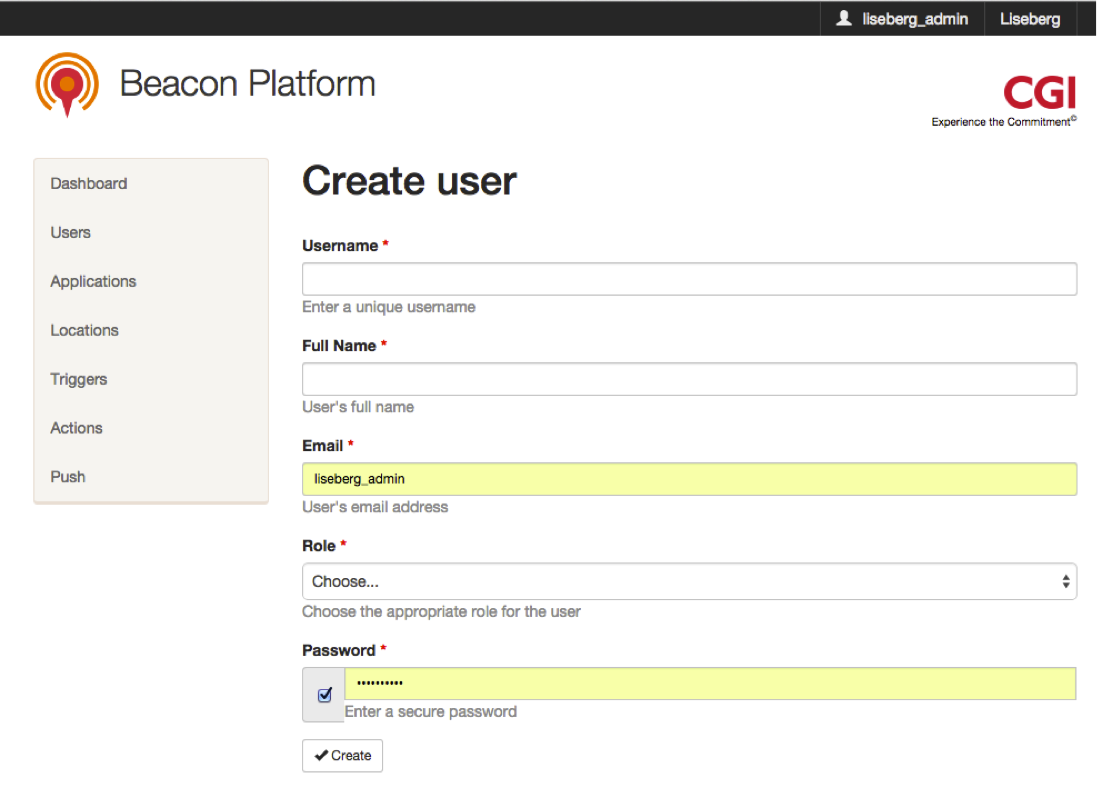Click the Beacon Platform logo icon
1097x787 pixels.
click(x=67, y=85)
